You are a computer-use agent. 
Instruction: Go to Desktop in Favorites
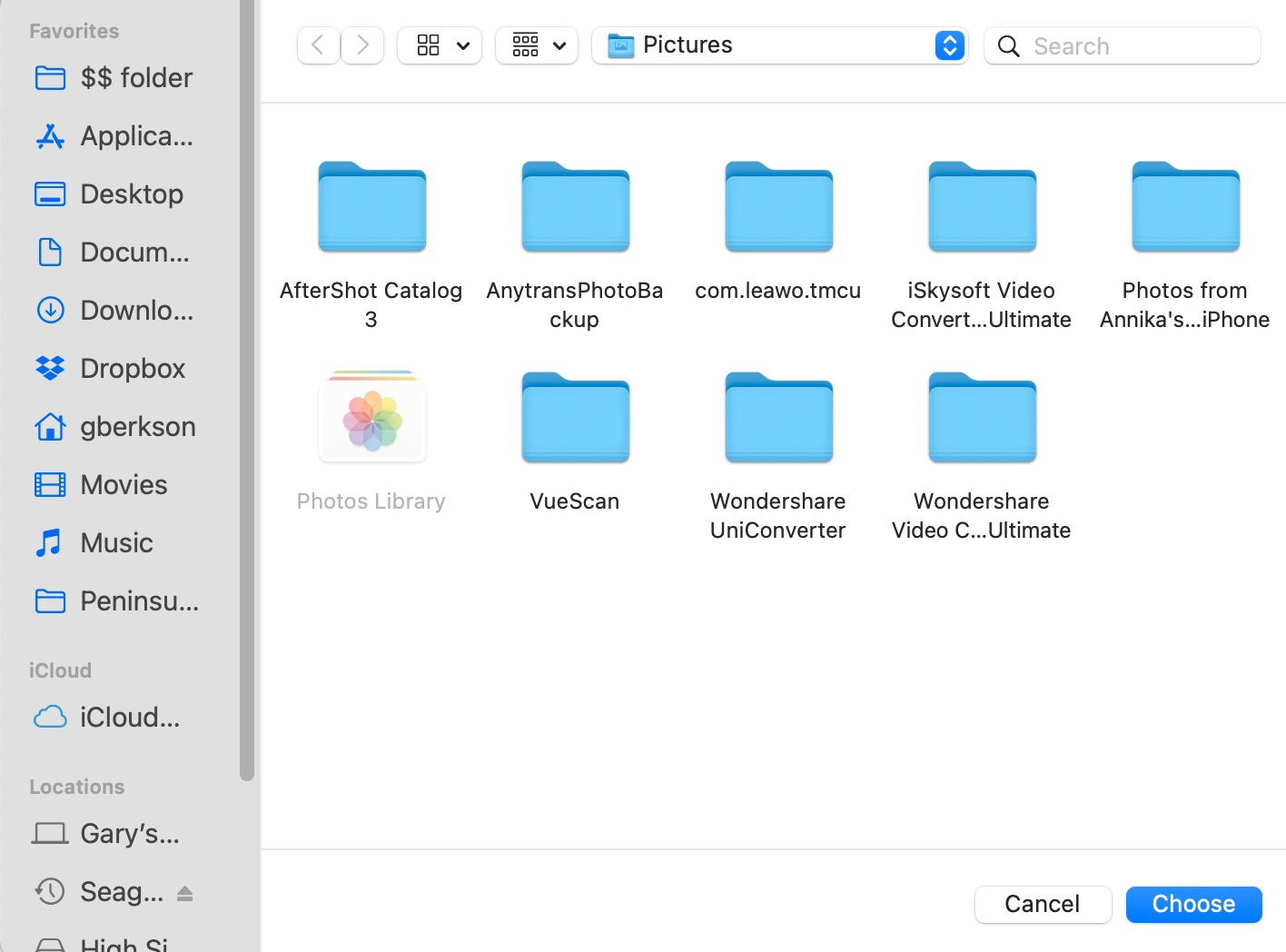(109, 194)
